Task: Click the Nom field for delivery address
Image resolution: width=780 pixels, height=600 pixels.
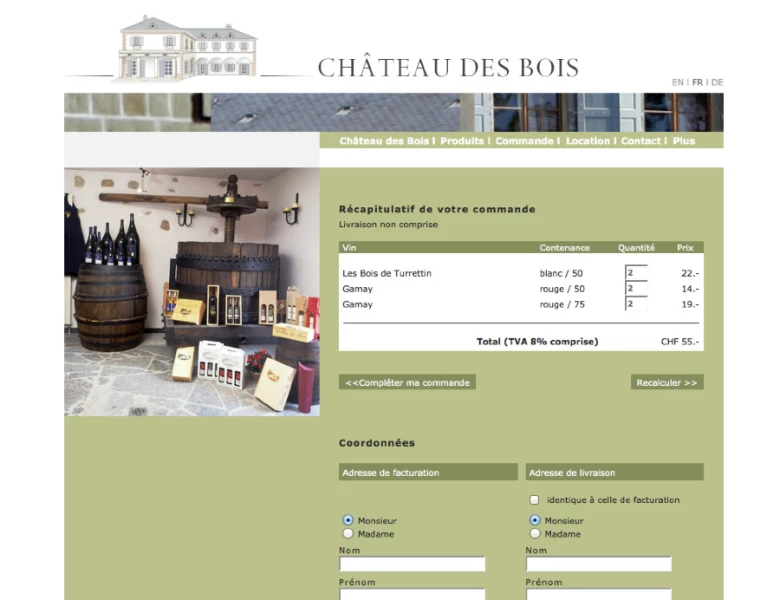Action: click(598, 564)
